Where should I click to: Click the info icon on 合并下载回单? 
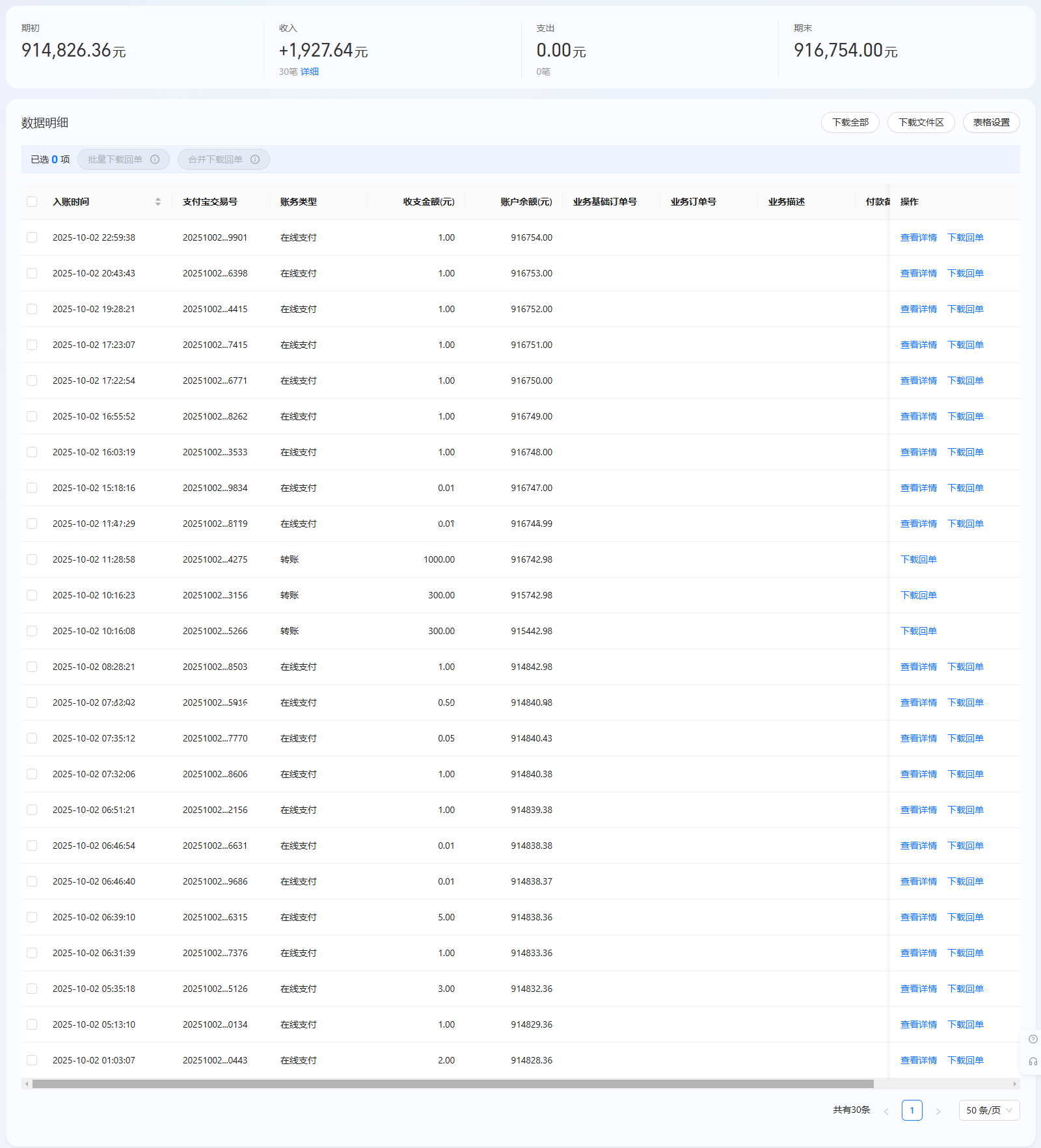[x=255, y=159]
